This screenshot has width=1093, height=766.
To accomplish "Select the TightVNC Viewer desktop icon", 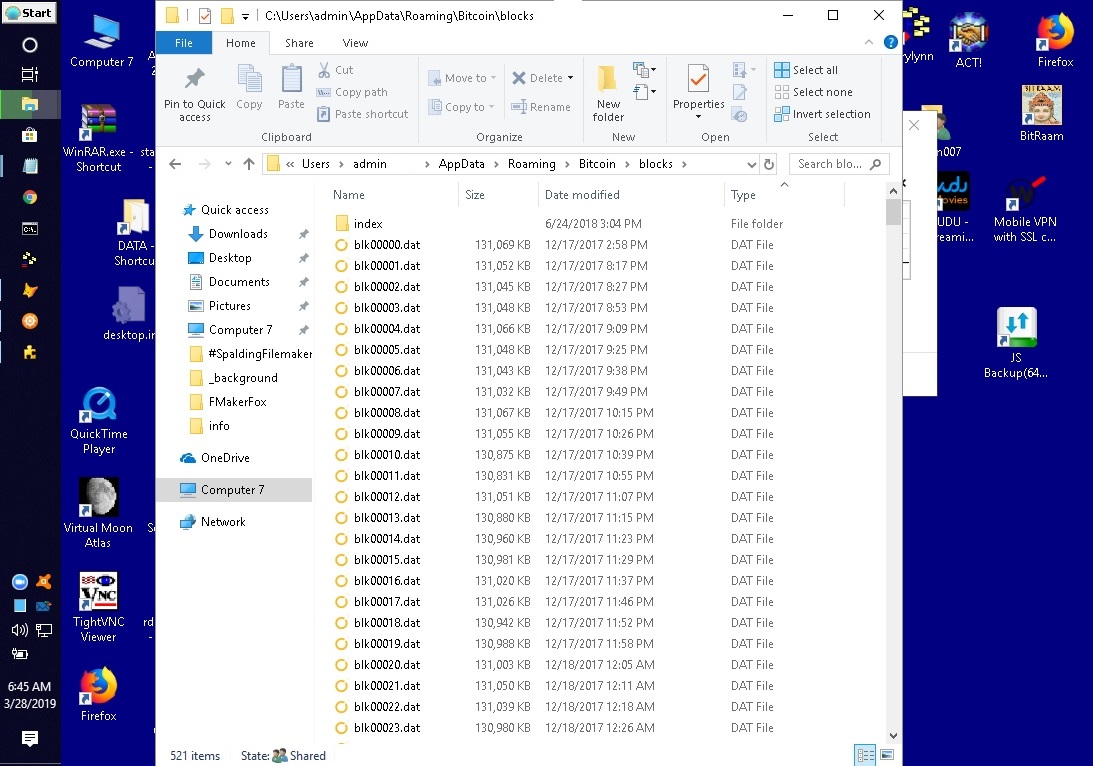I will (98, 607).
